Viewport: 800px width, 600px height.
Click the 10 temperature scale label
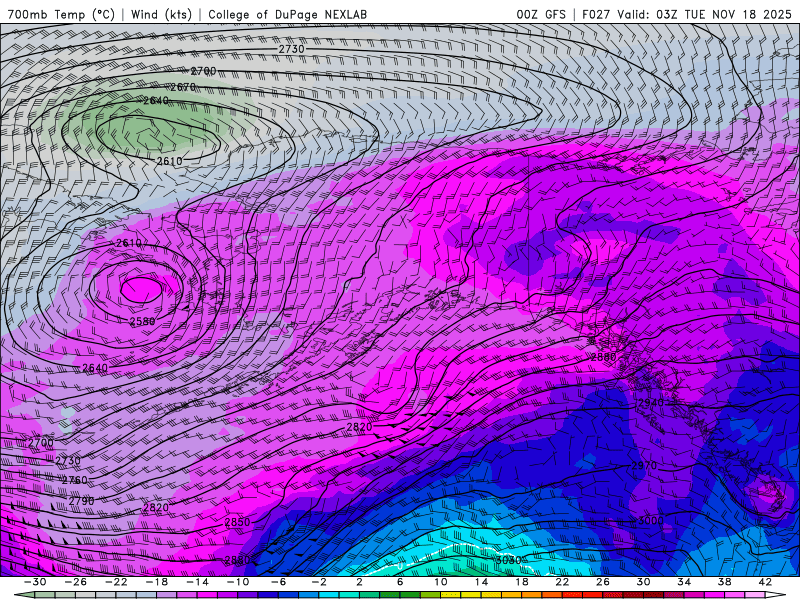tap(440, 582)
